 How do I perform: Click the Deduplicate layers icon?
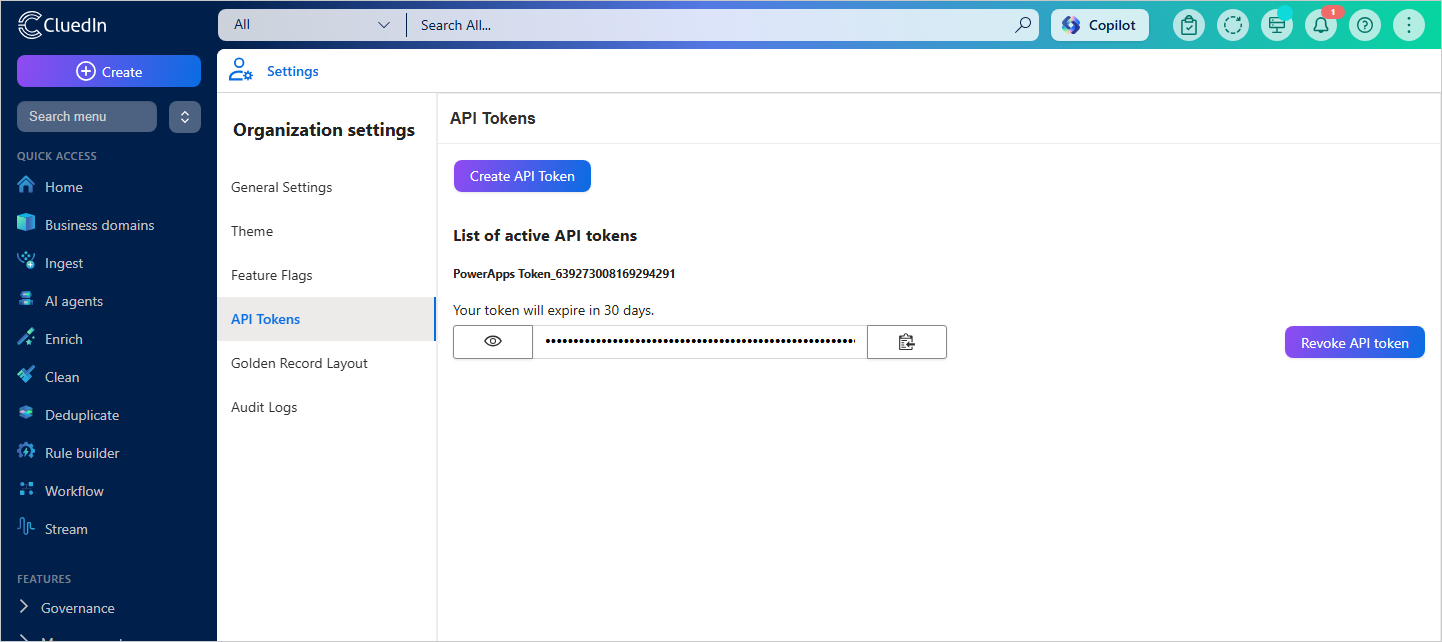pos(27,414)
